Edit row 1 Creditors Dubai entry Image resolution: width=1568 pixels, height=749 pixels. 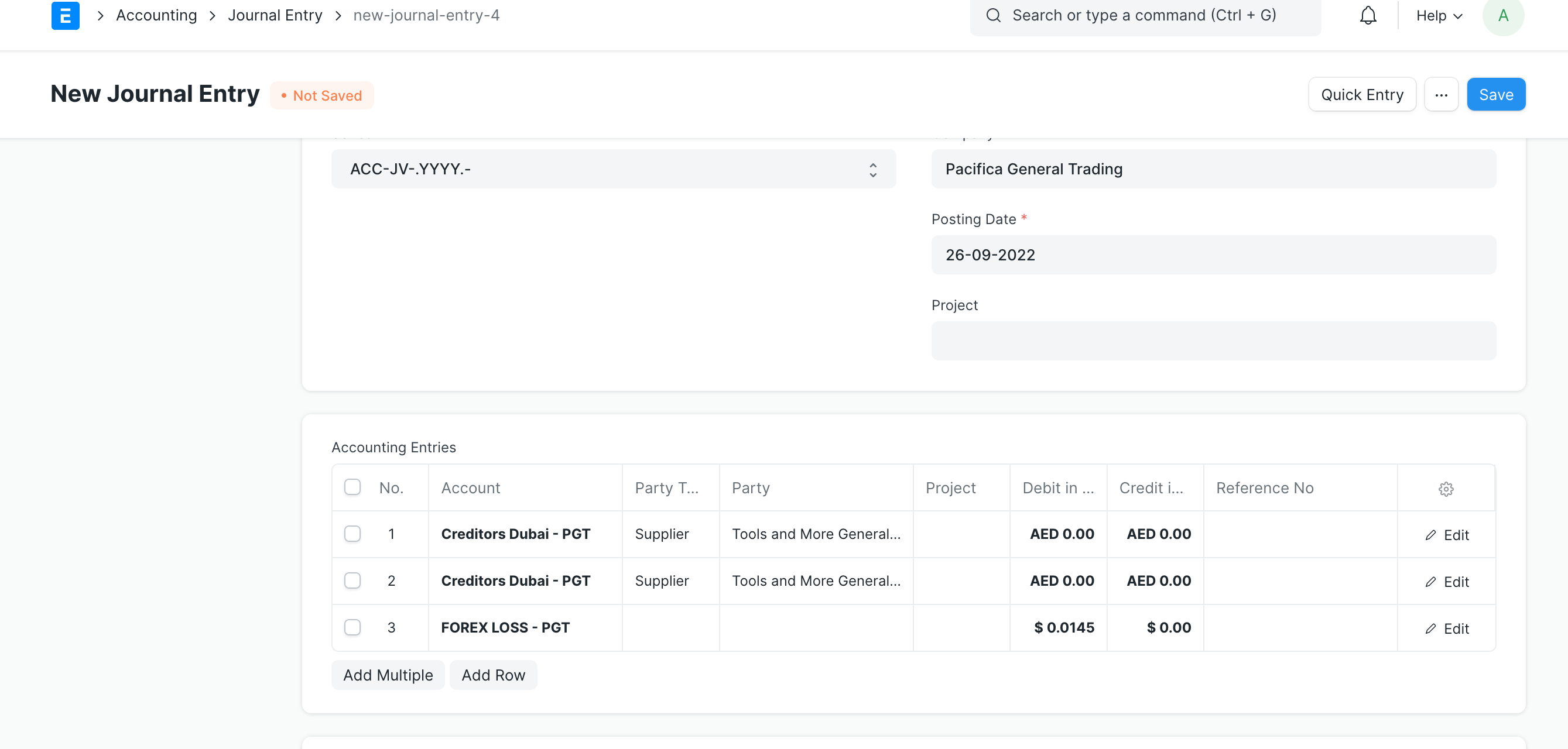[x=1446, y=535]
